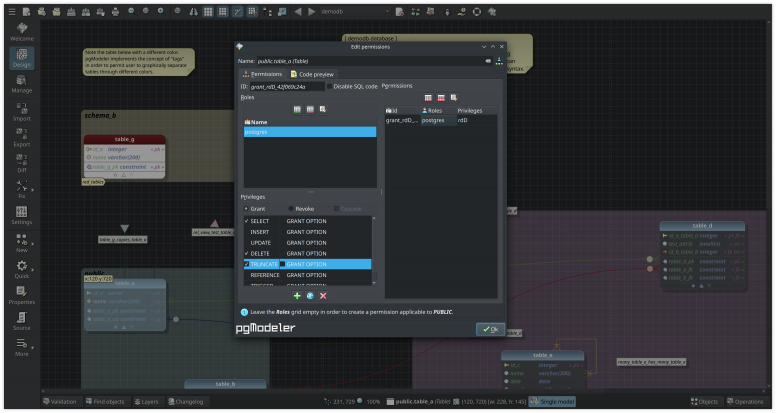Click red X cancel operation icon
776x413 pixels.
(x=323, y=296)
